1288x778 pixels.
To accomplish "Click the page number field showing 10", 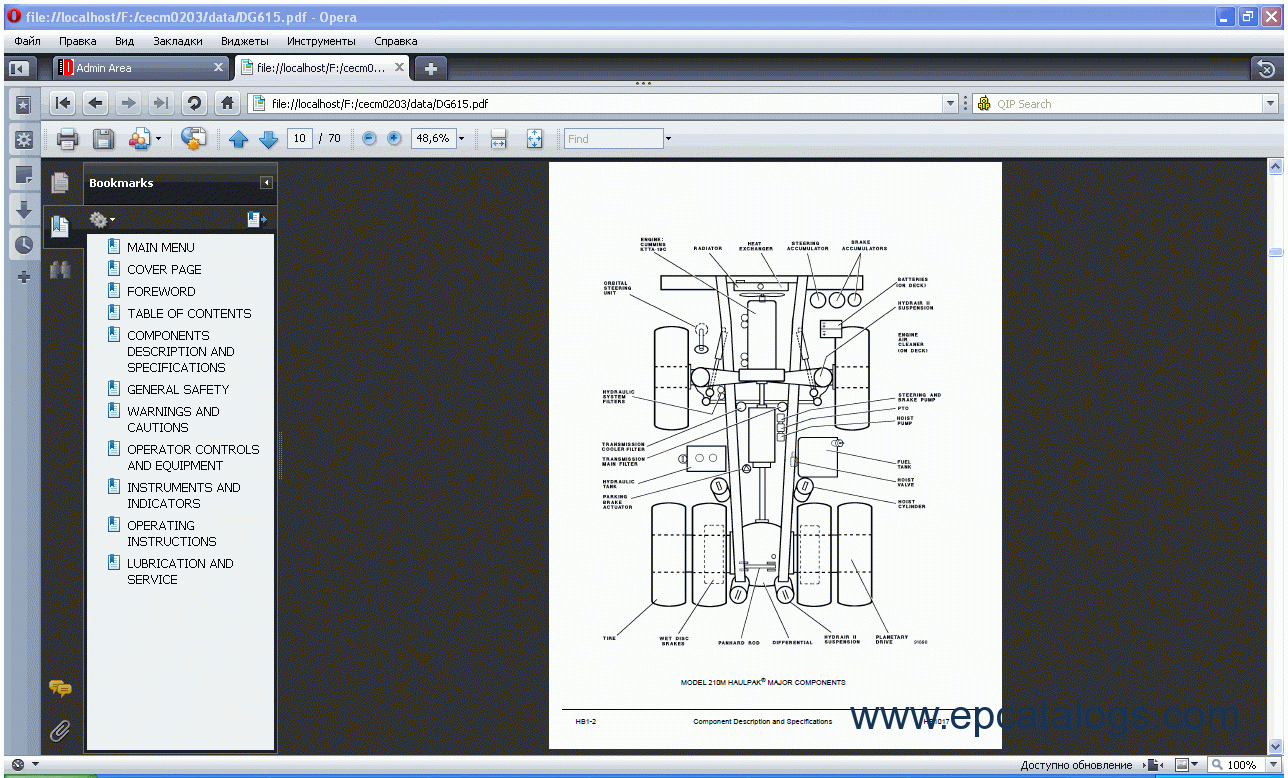I will [x=299, y=139].
